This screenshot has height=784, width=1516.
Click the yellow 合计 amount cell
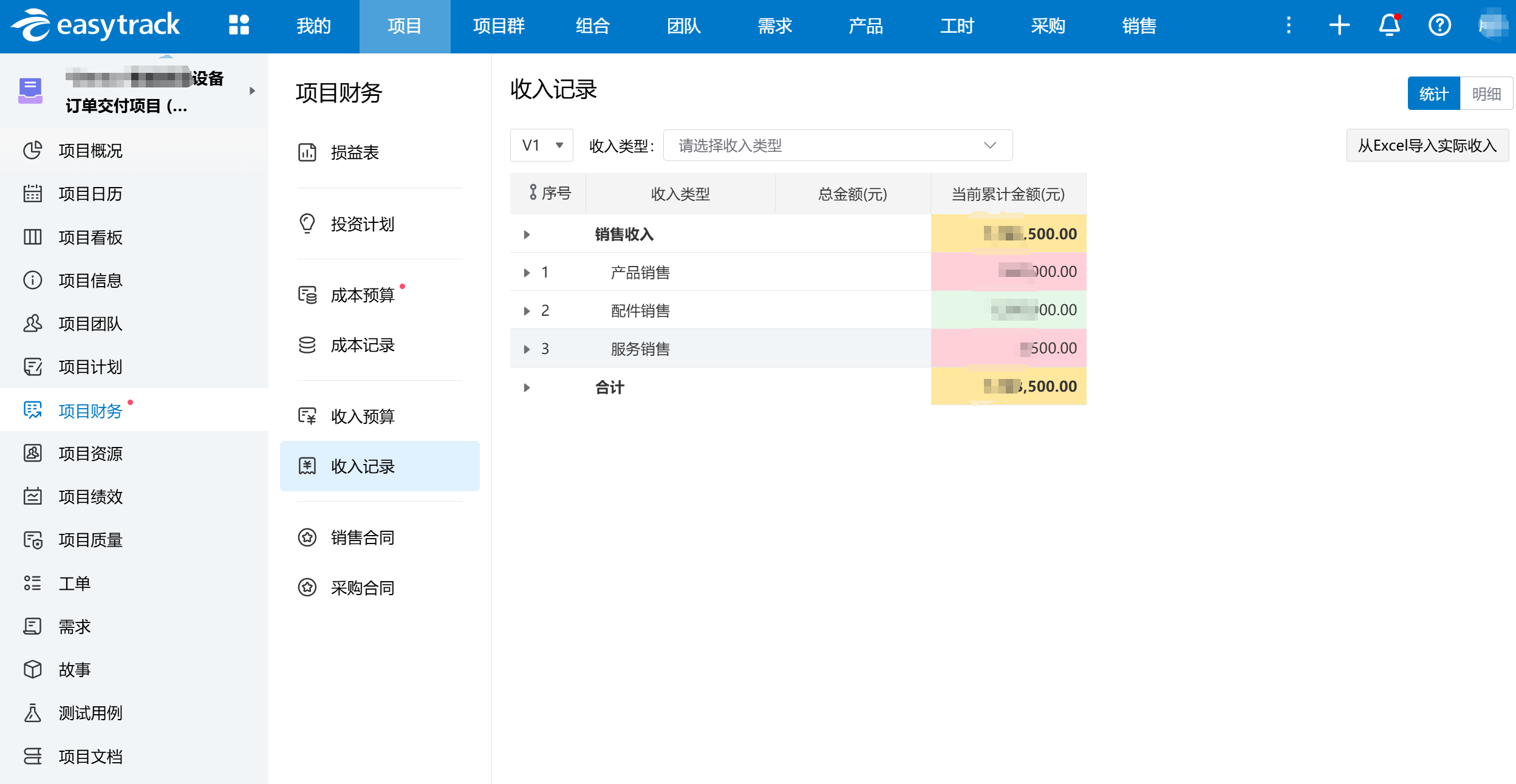[x=1008, y=386]
